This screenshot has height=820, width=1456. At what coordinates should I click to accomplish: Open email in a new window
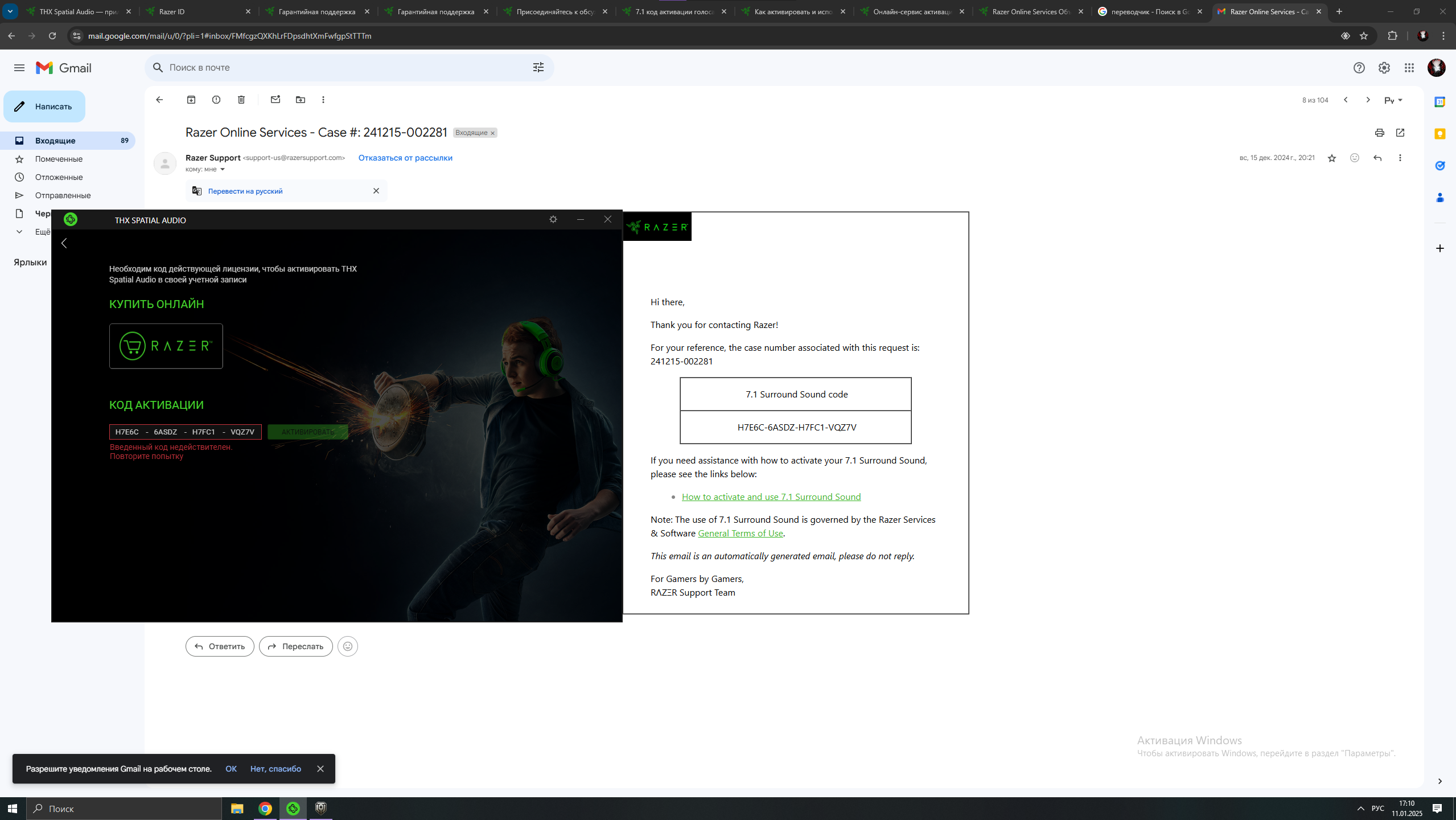[1400, 133]
